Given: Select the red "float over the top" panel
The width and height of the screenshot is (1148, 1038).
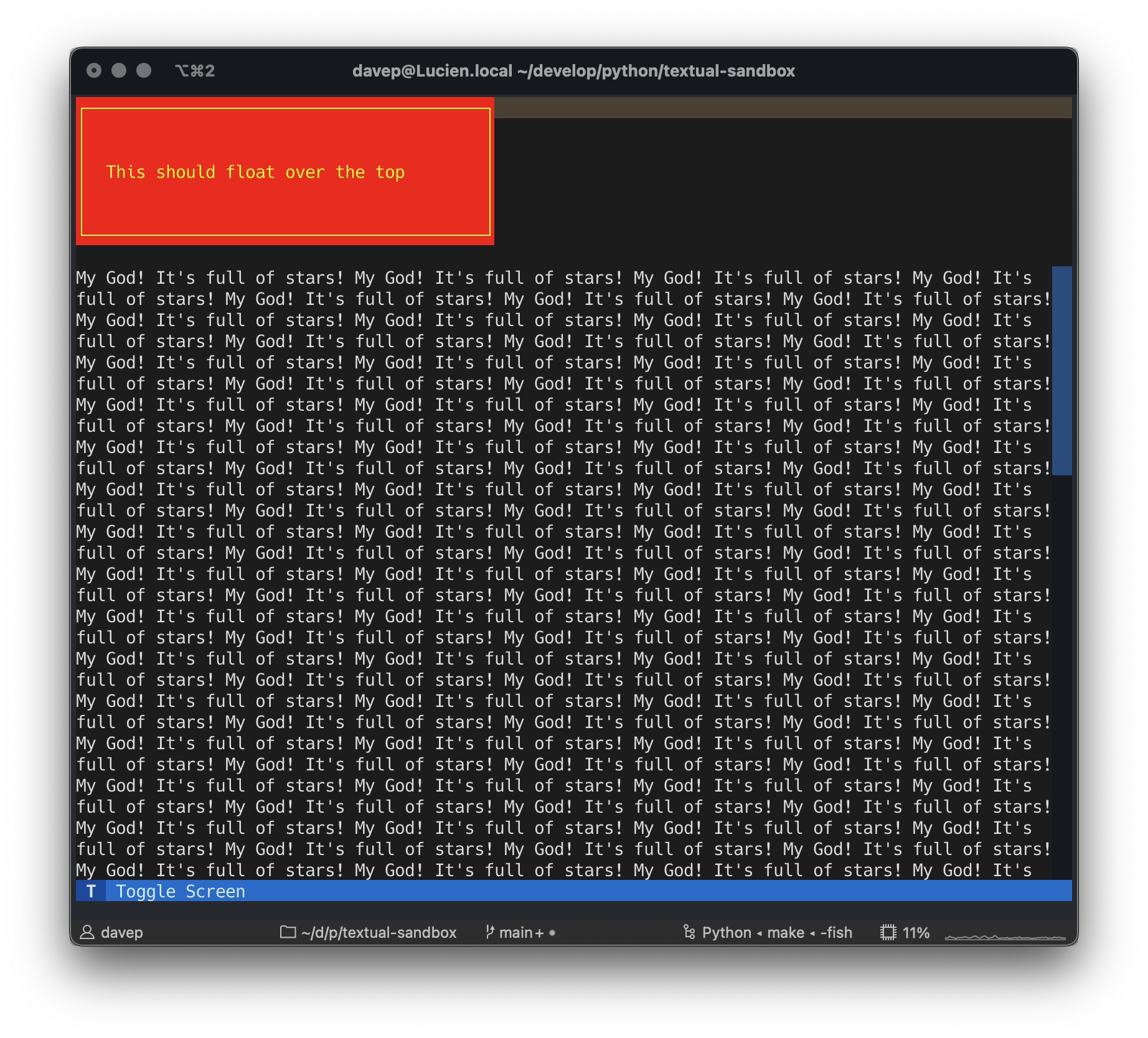Looking at the screenshot, I should (284, 172).
